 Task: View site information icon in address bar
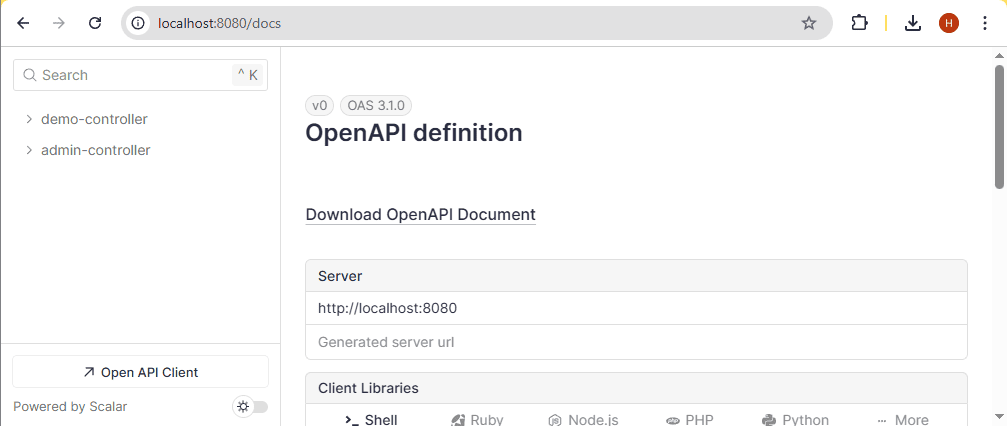pyautogui.click(x=137, y=23)
